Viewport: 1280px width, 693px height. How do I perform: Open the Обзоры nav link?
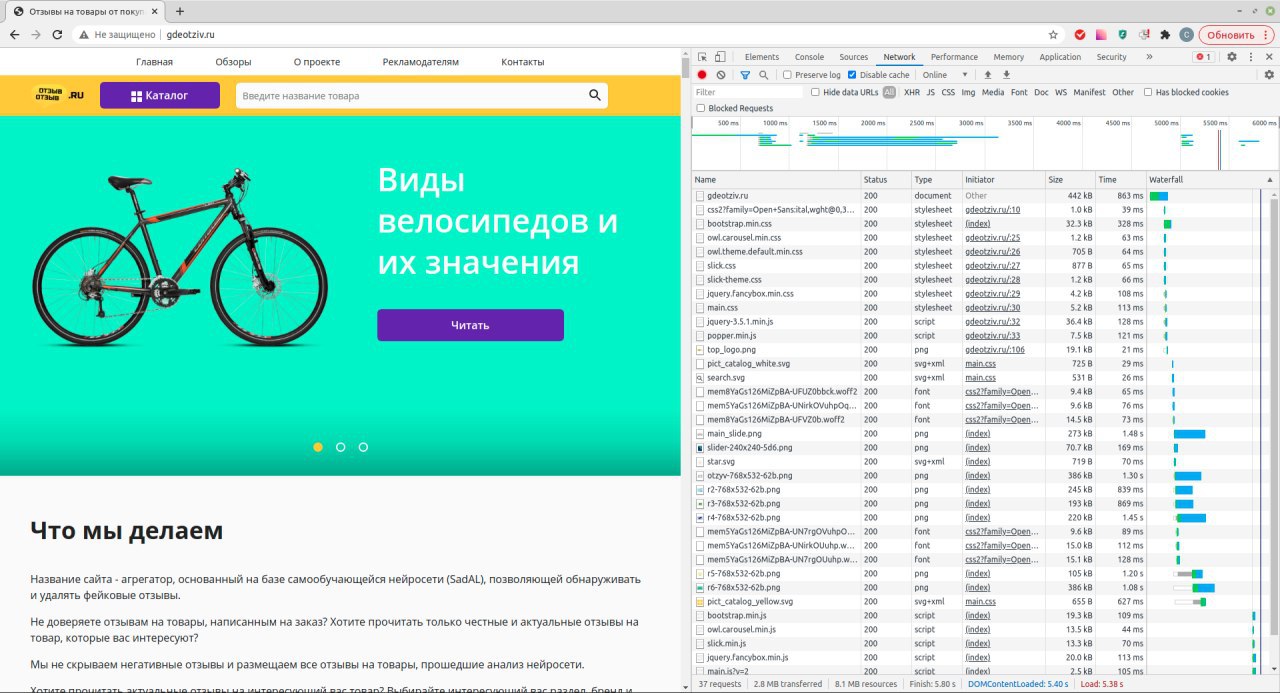point(233,62)
